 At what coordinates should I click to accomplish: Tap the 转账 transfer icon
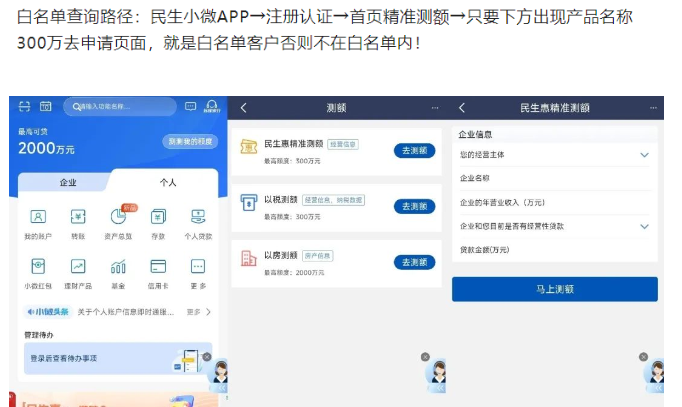coord(78,217)
